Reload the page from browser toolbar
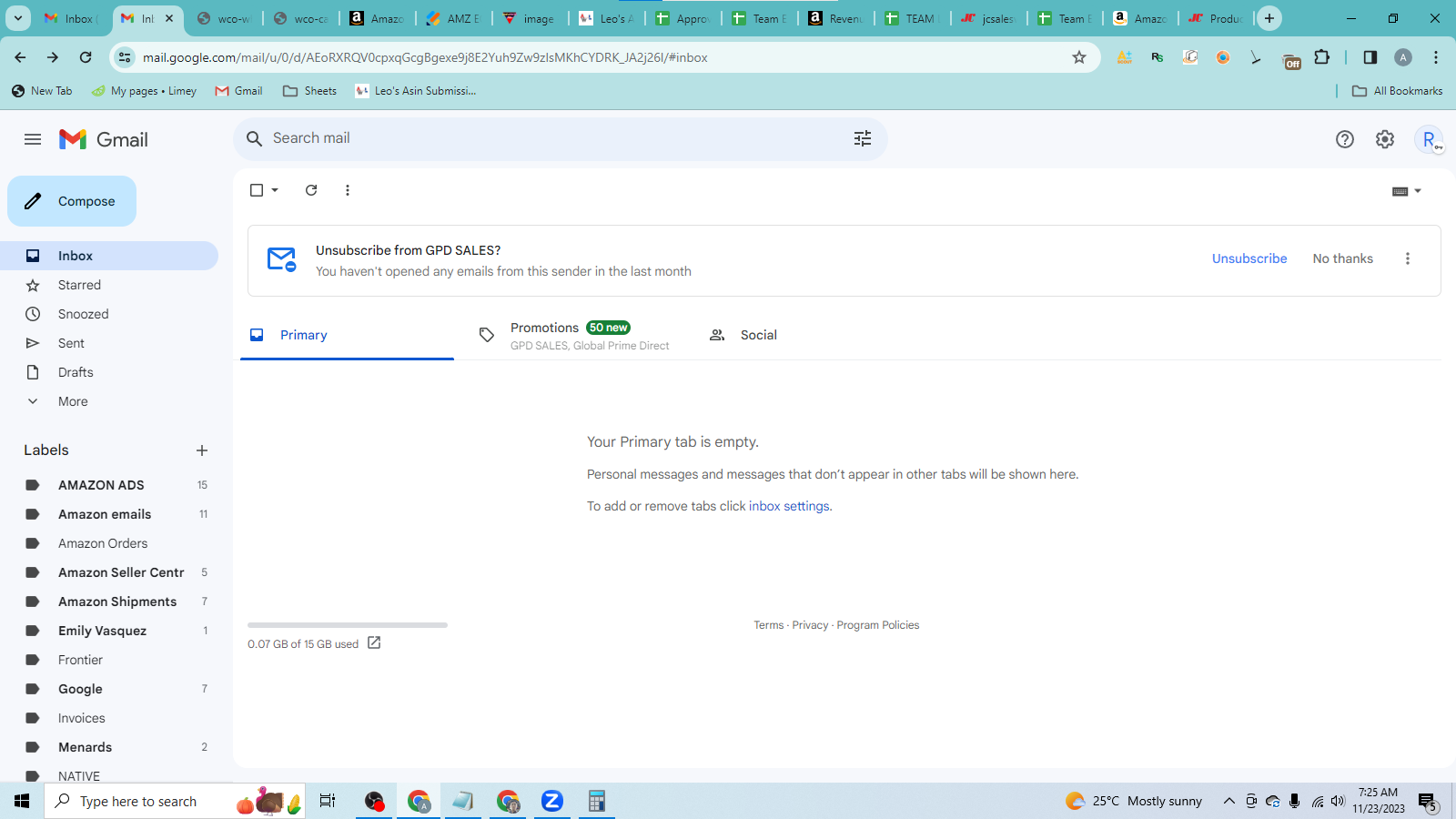 click(86, 57)
